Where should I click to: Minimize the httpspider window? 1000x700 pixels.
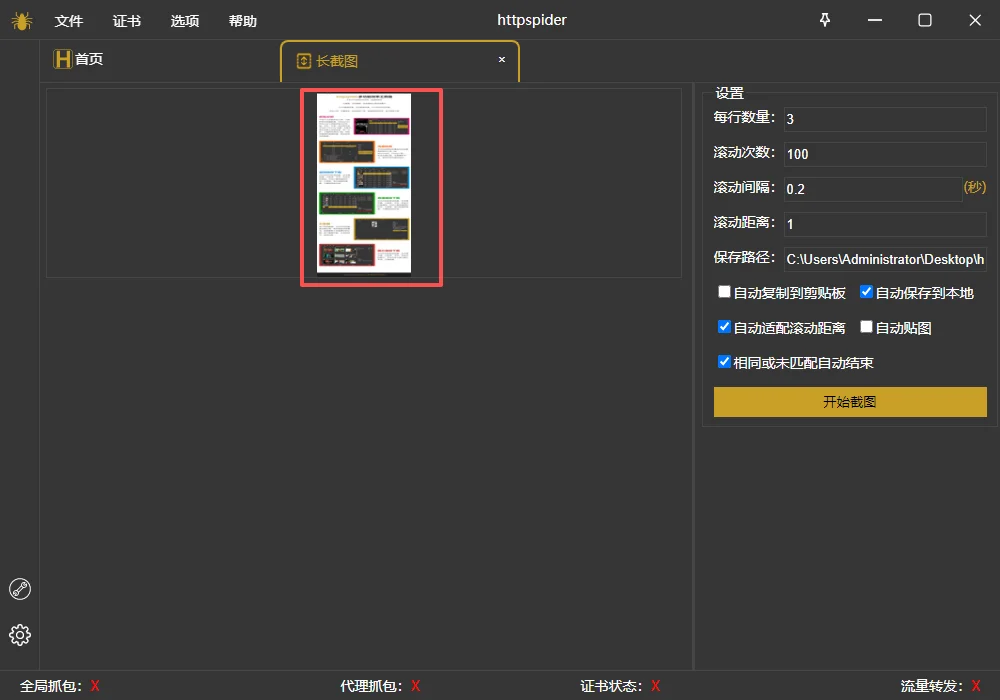click(x=875, y=20)
